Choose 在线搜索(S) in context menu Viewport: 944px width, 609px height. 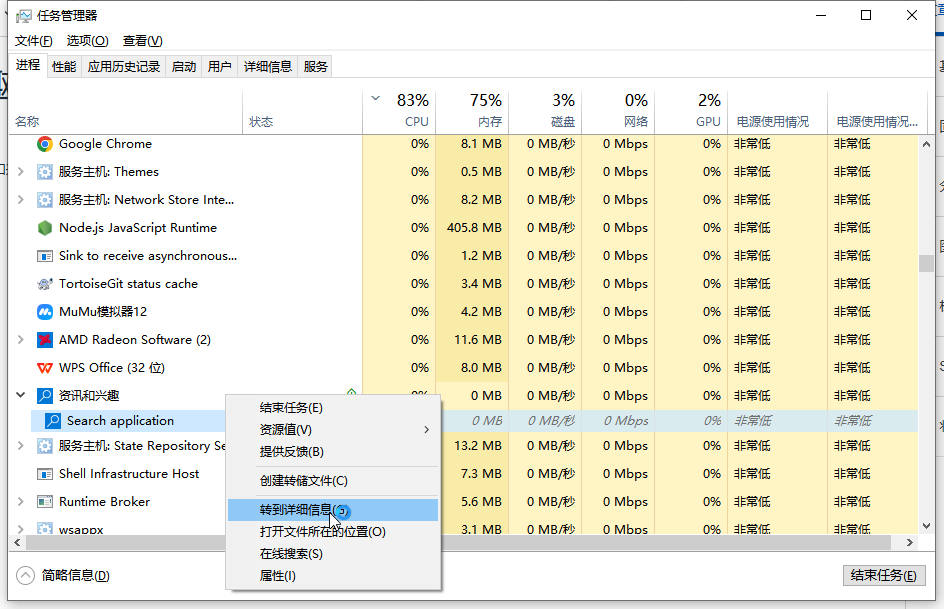coord(332,554)
